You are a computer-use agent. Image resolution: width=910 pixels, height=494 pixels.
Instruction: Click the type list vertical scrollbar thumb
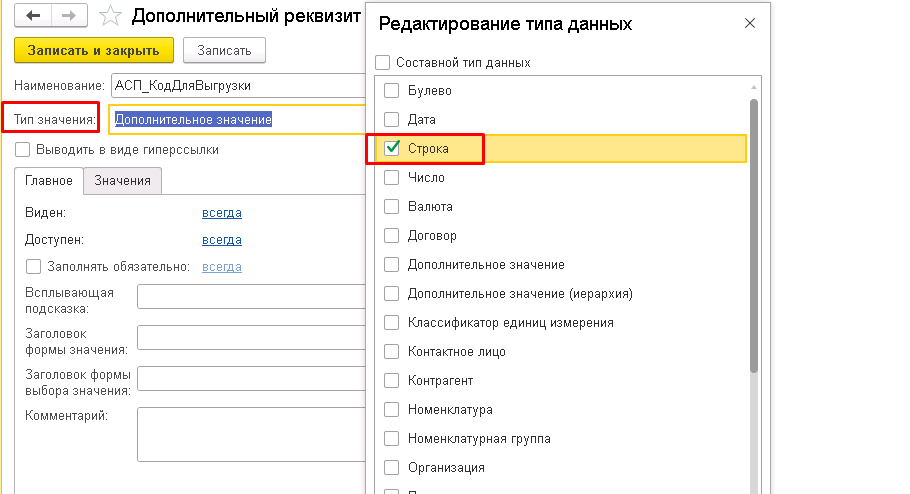(x=753, y=236)
